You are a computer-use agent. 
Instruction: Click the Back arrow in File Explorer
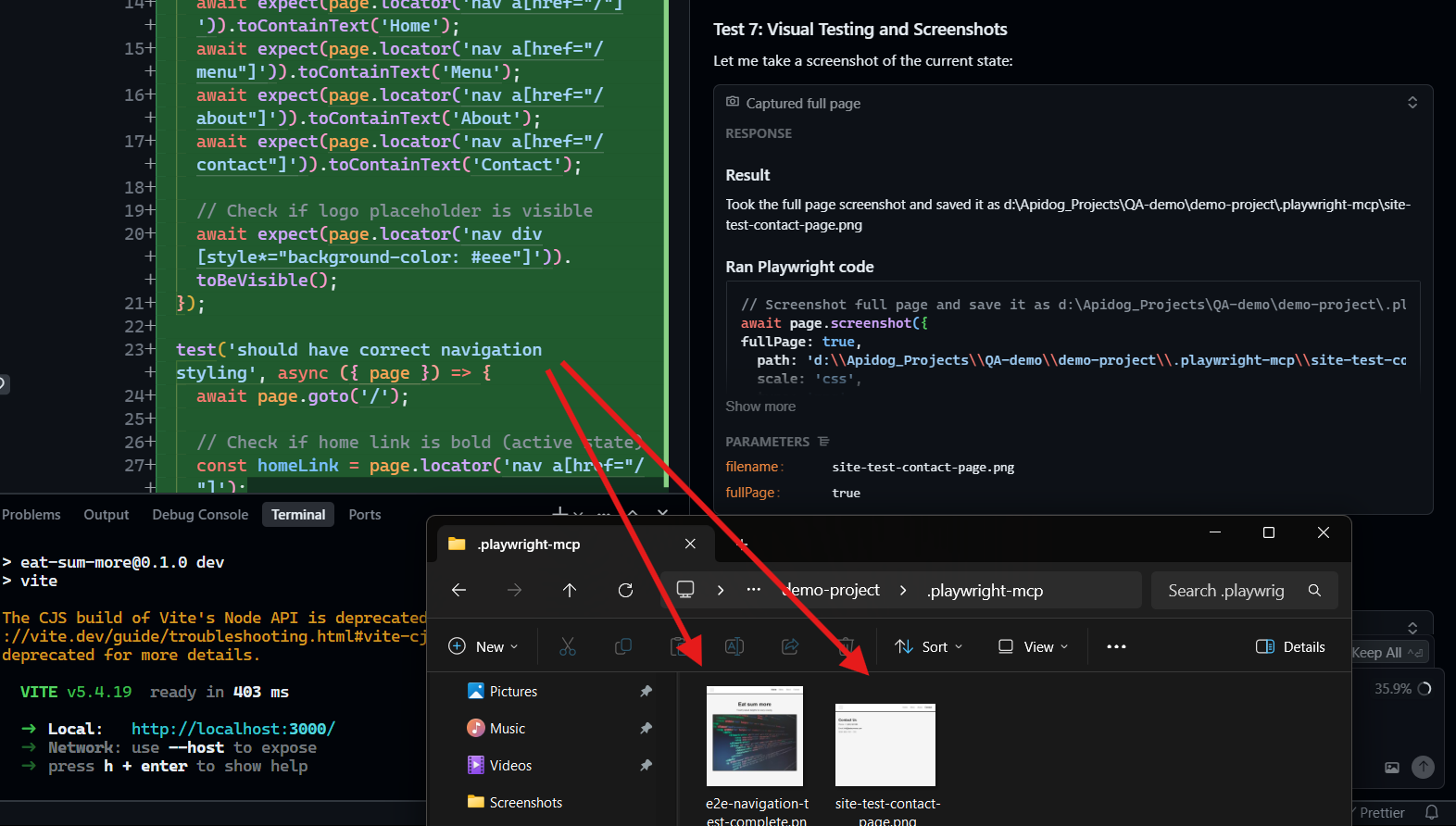[x=458, y=590]
